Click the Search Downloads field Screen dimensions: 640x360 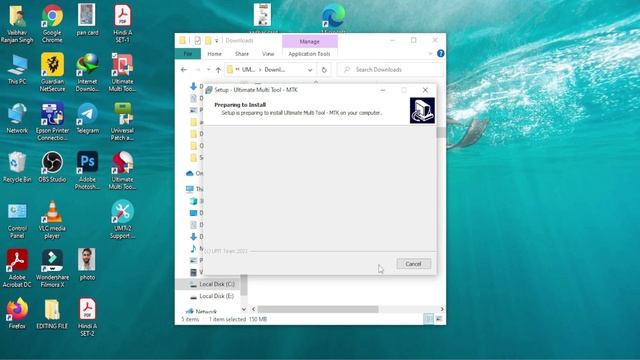click(391, 70)
